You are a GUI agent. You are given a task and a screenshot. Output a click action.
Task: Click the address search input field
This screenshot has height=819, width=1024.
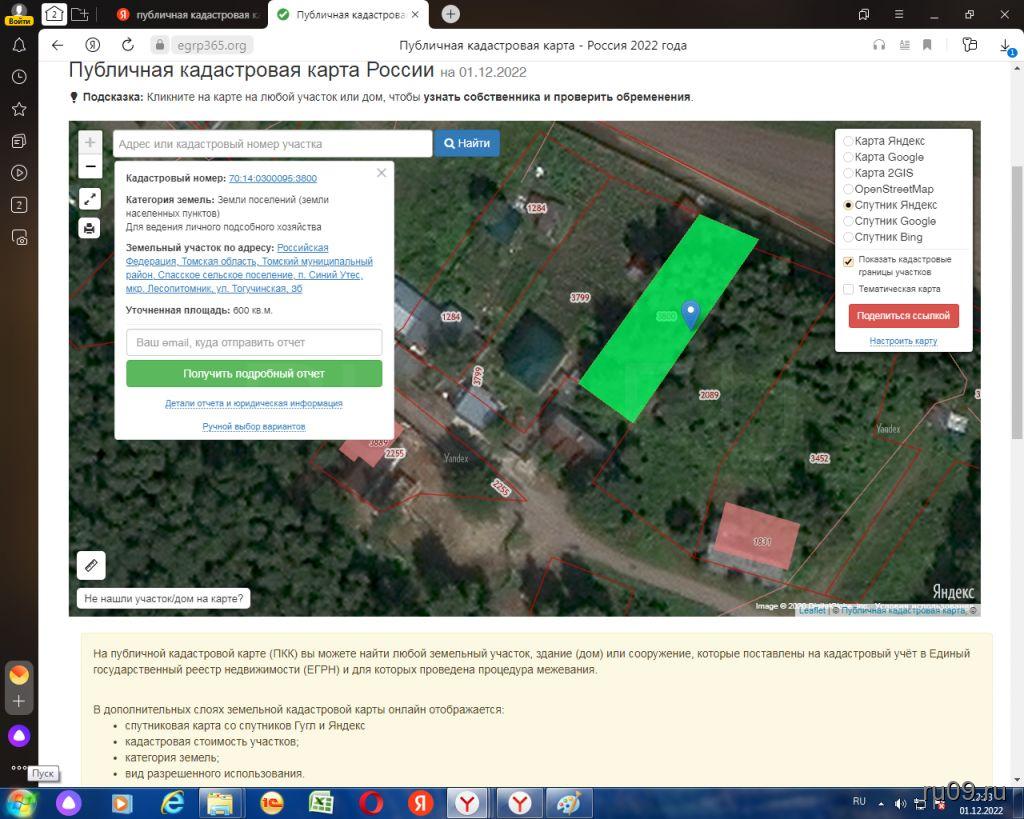click(272, 144)
